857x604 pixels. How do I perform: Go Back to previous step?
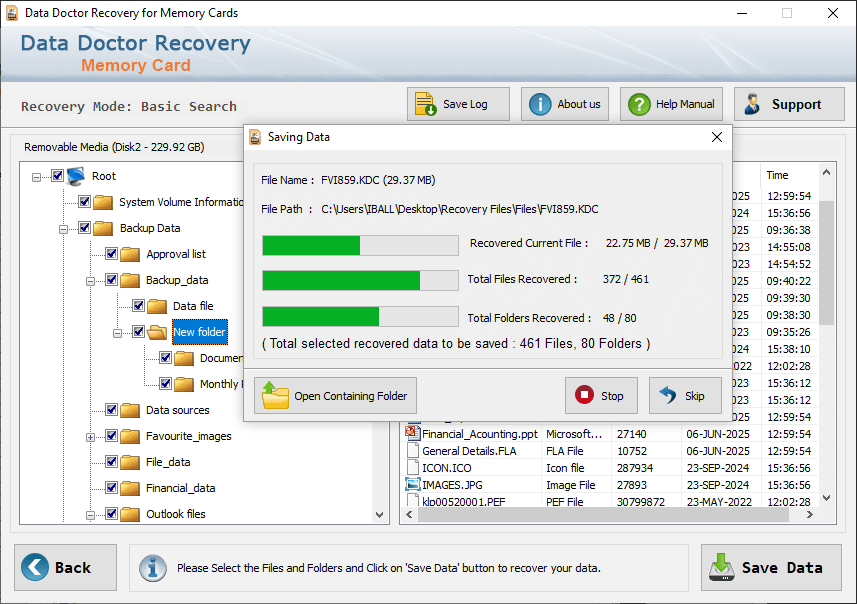[66, 567]
